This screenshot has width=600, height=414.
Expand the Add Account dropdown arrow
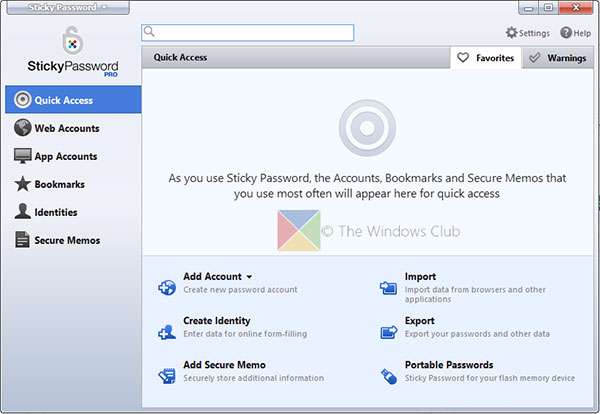(x=249, y=277)
